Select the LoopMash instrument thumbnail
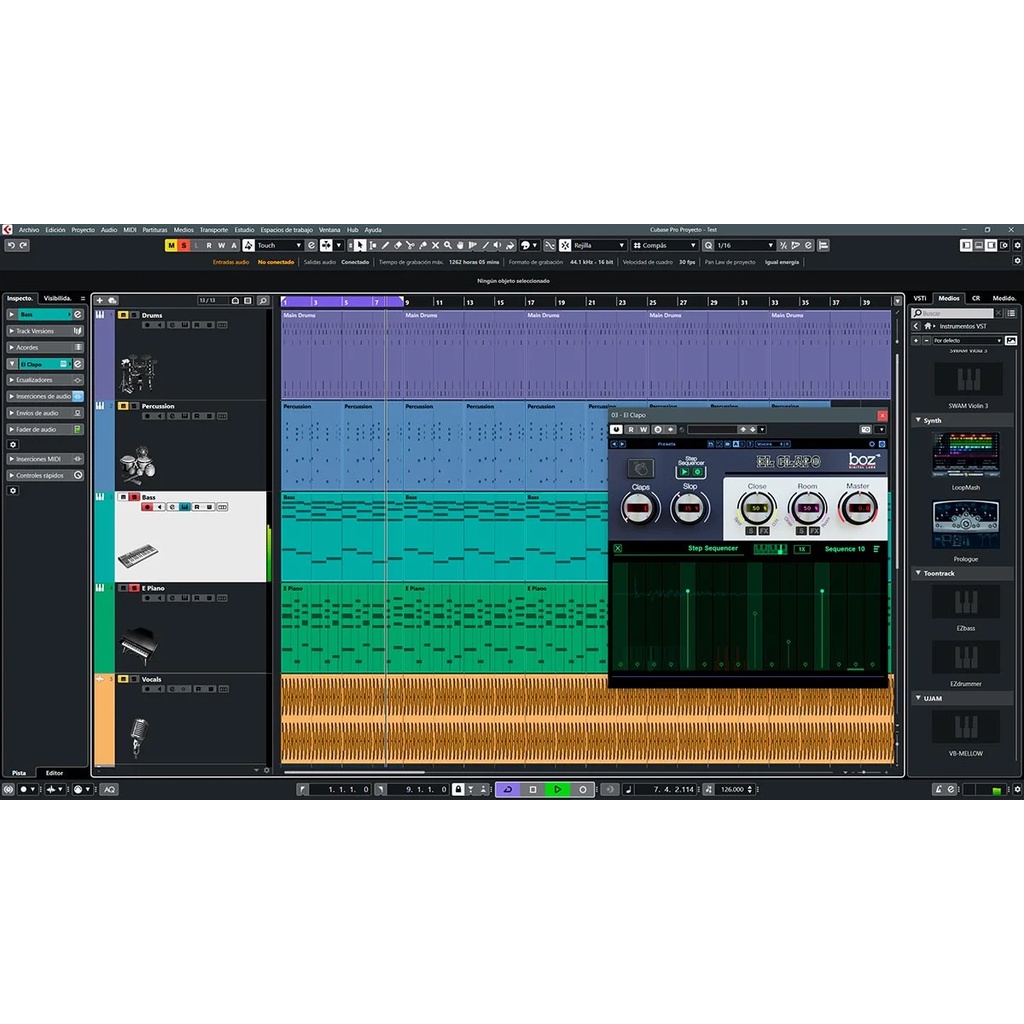This screenshot has height=1024, width=1024. (965, 456)
